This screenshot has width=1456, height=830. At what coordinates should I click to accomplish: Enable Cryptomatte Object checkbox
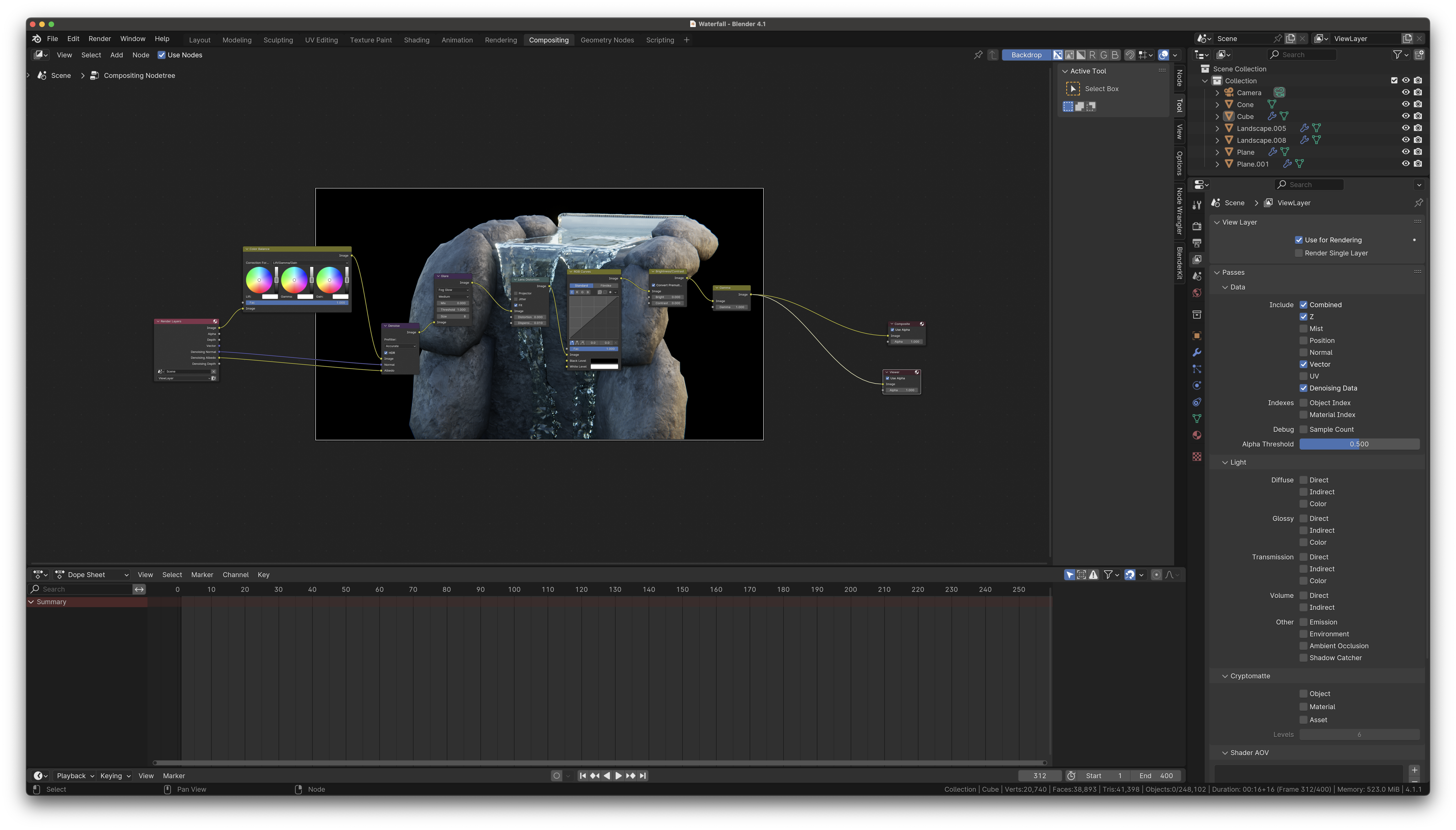(x=1303, y=694)
